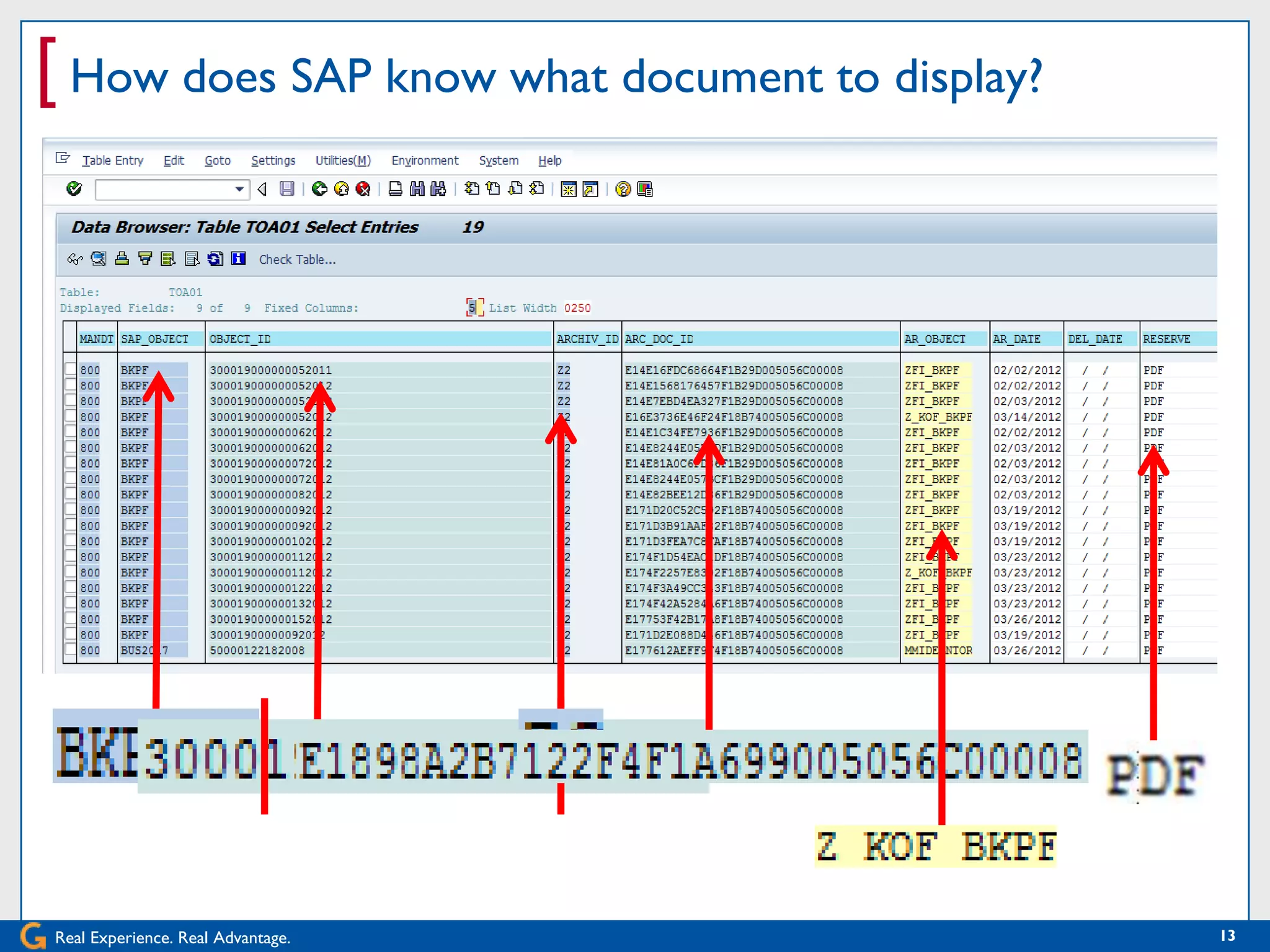The image size is (1270, 952).
Task: Tick checkbox for row E16E3736E46F24F18B74005056C00008
Action: [71, 416]
